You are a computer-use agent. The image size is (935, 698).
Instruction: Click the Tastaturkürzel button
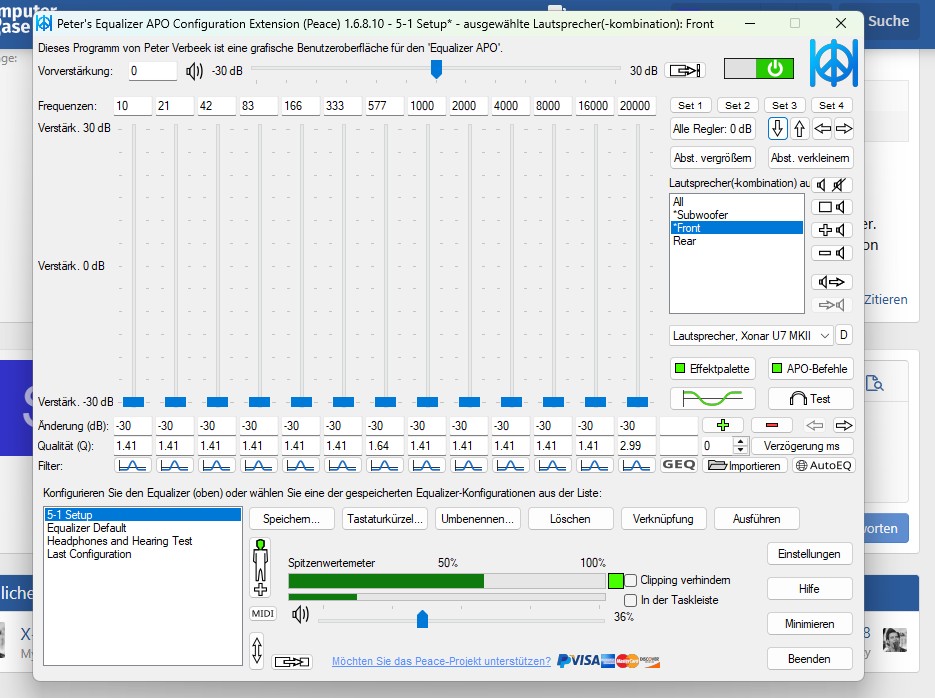(385, 519)
